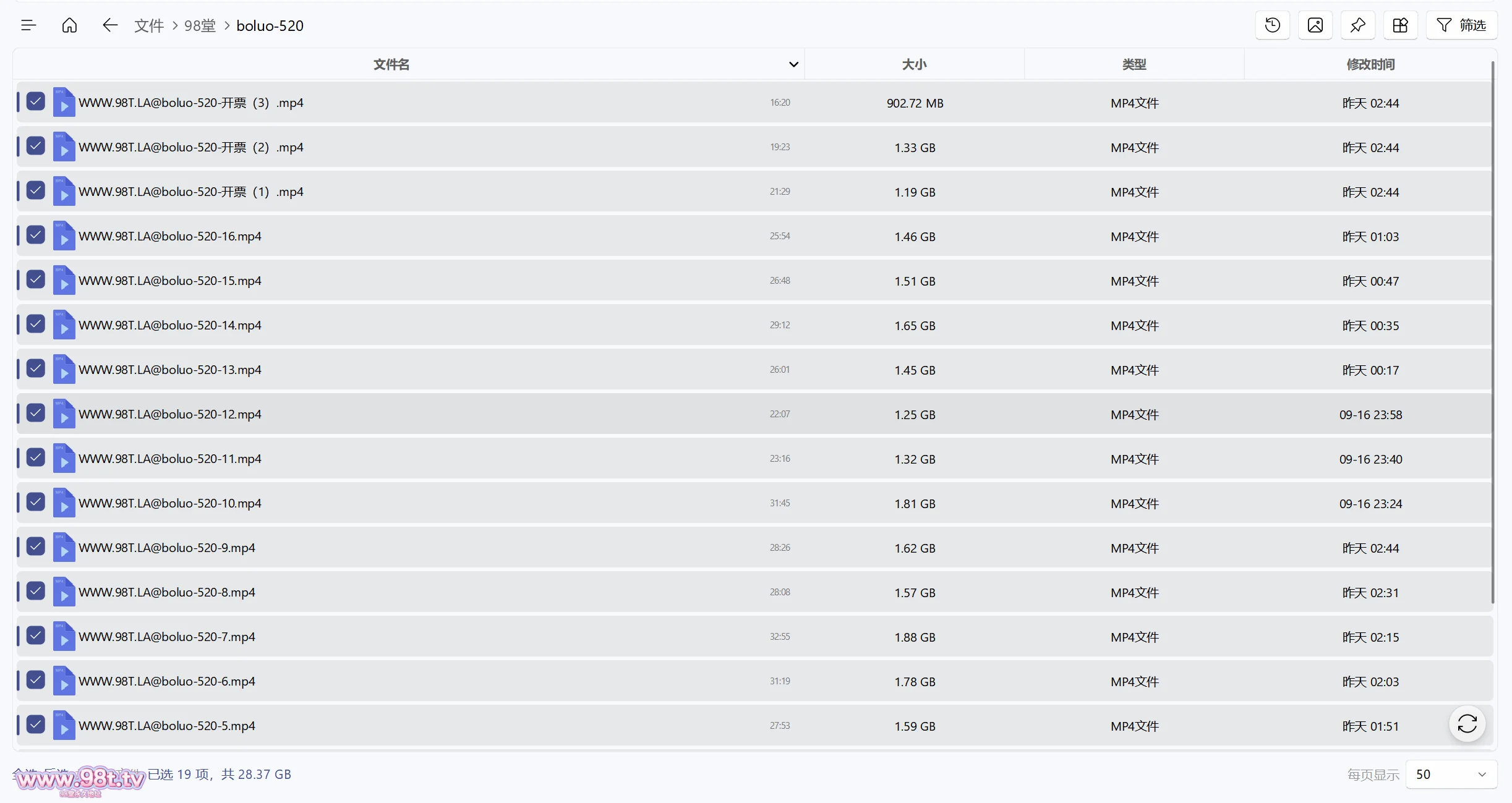Open the history clock icon

point(1272,25)
